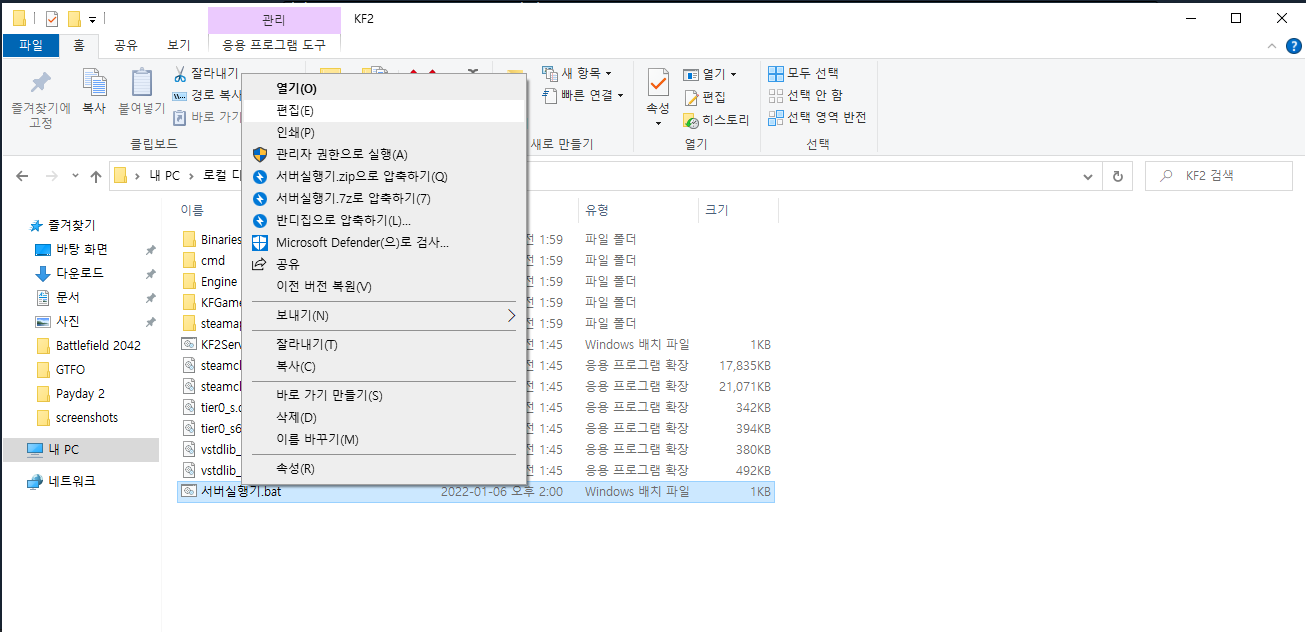The width and height of the screenshot is (1306, 632).
Task: Switch to the Share (공유) tab
Action: pos(126,45)
